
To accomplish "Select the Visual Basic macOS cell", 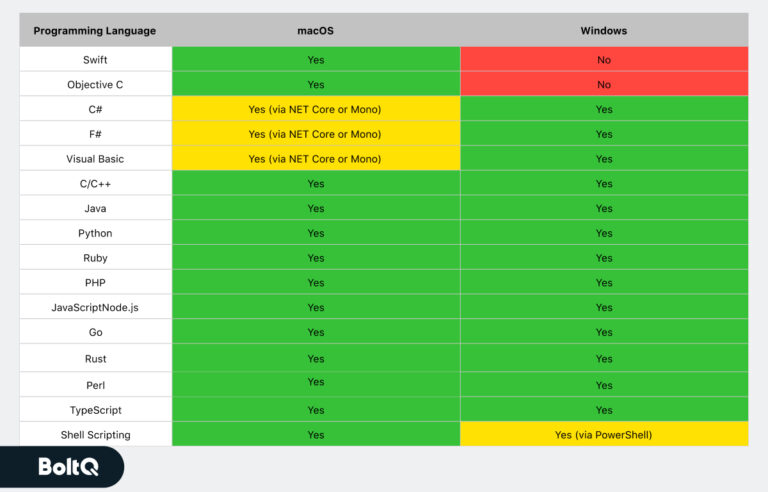I will point(315,159).
